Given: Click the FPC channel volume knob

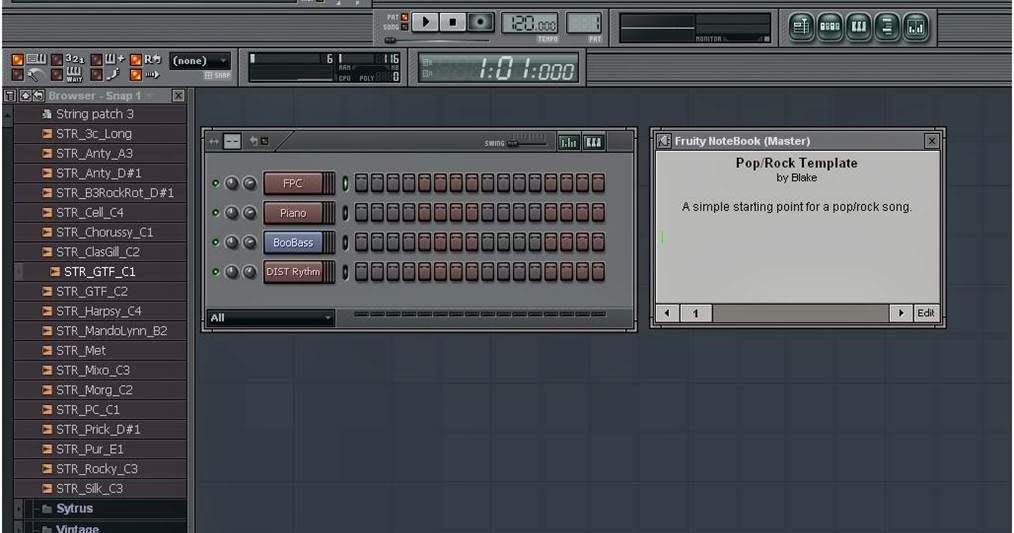Looking at the screenshot, I should (249, 184).
